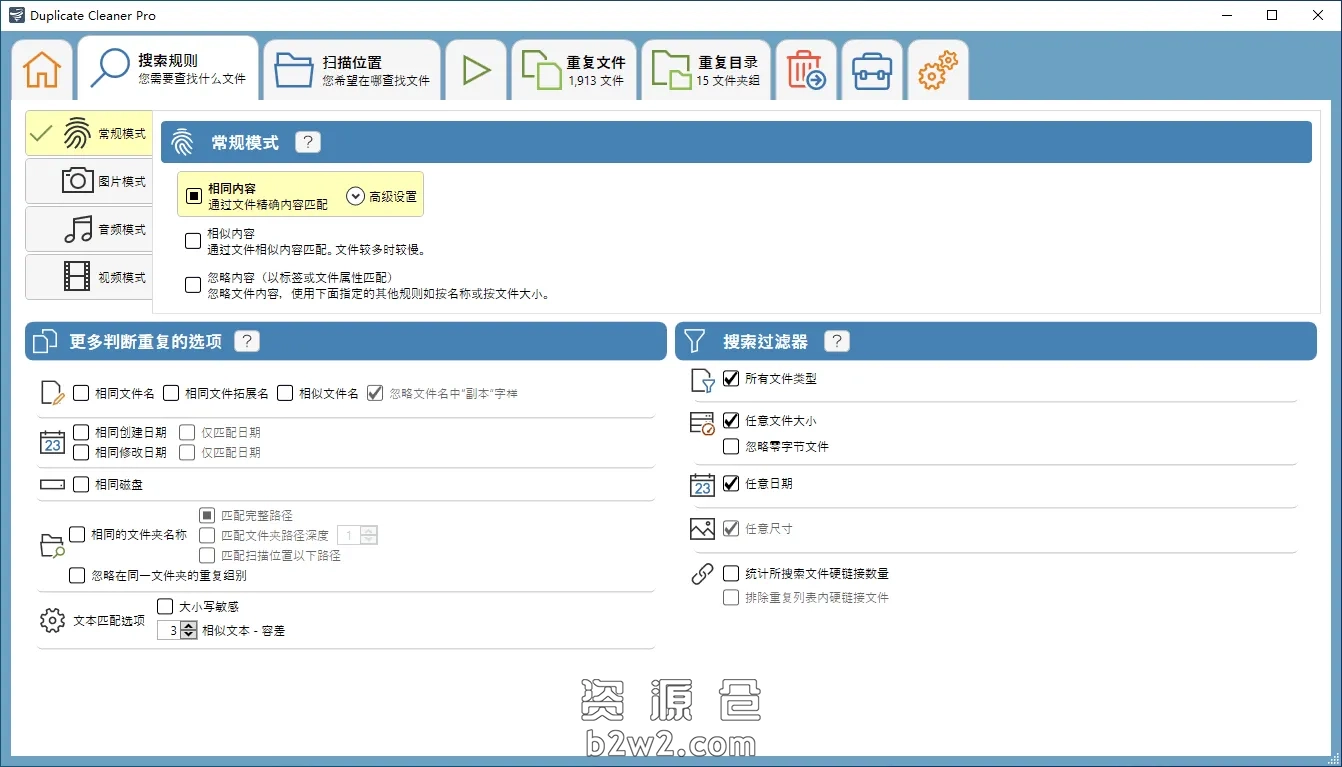Screen dimensions: 1342x767
Task: Switch to the 重复文件 tab
Action: pyautogui.click(x=575, y=70)
